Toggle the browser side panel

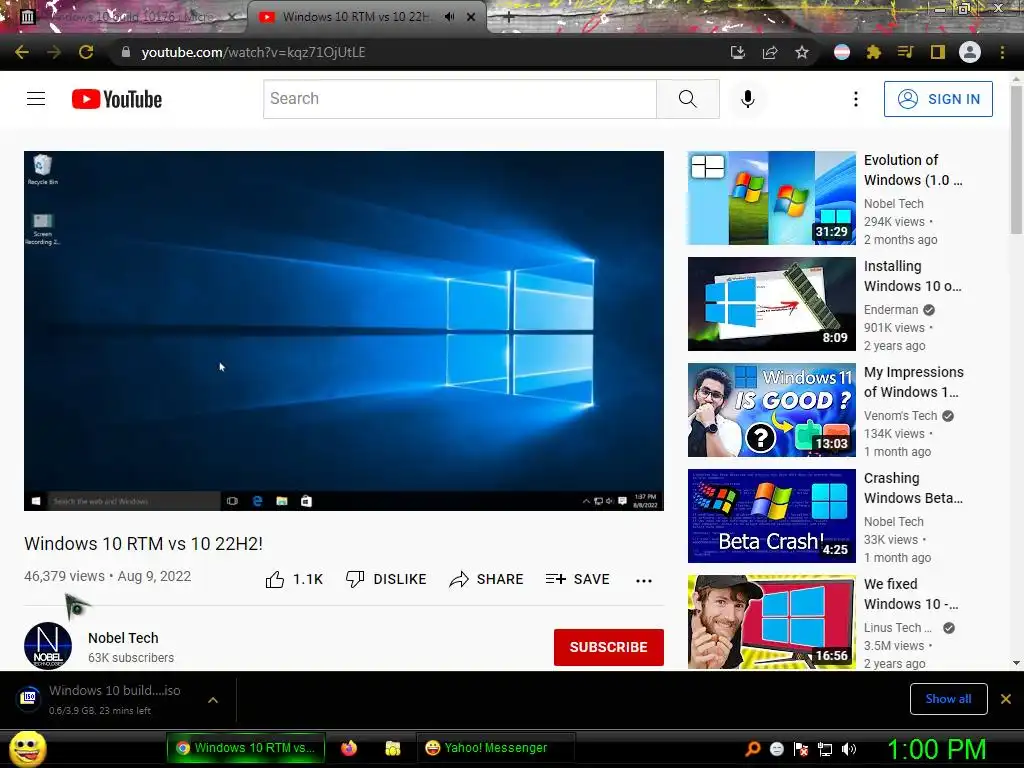937,52
